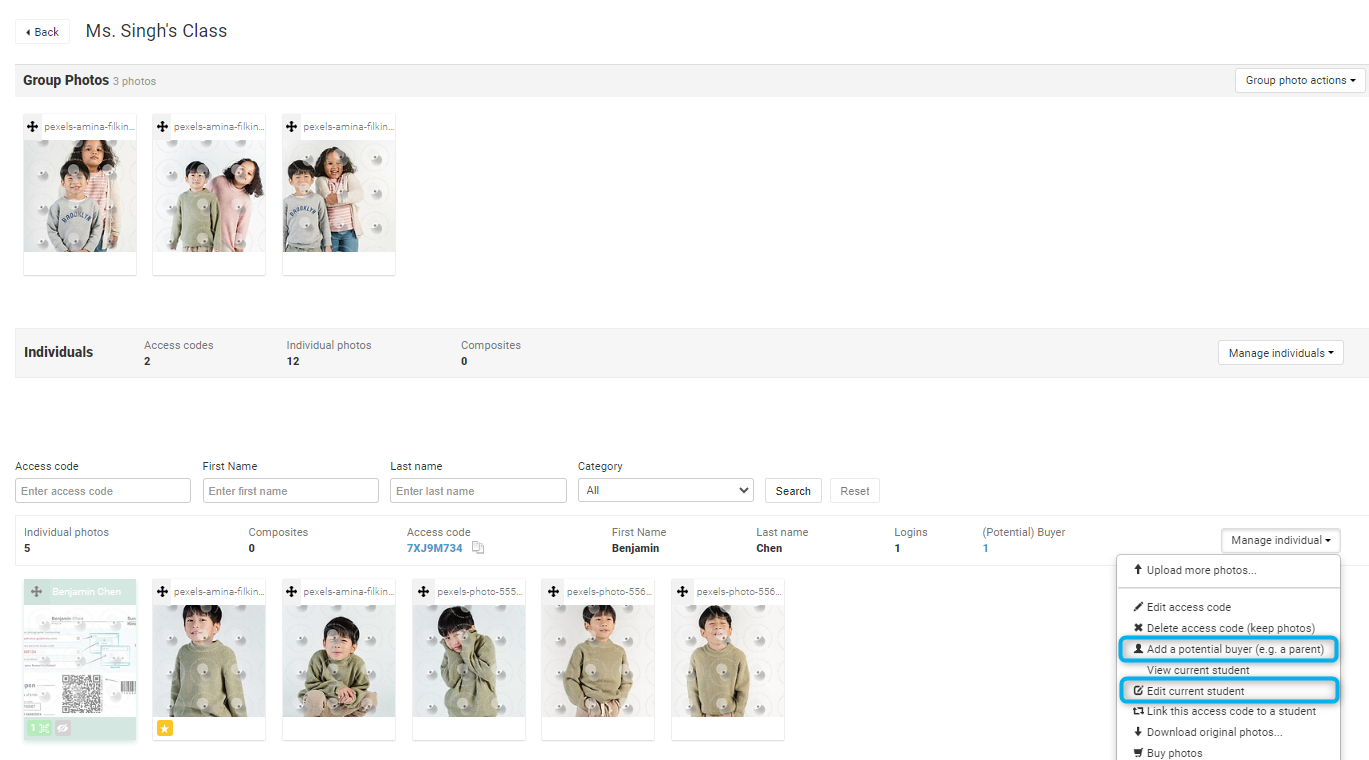Click the Search button

click(793, 490)
